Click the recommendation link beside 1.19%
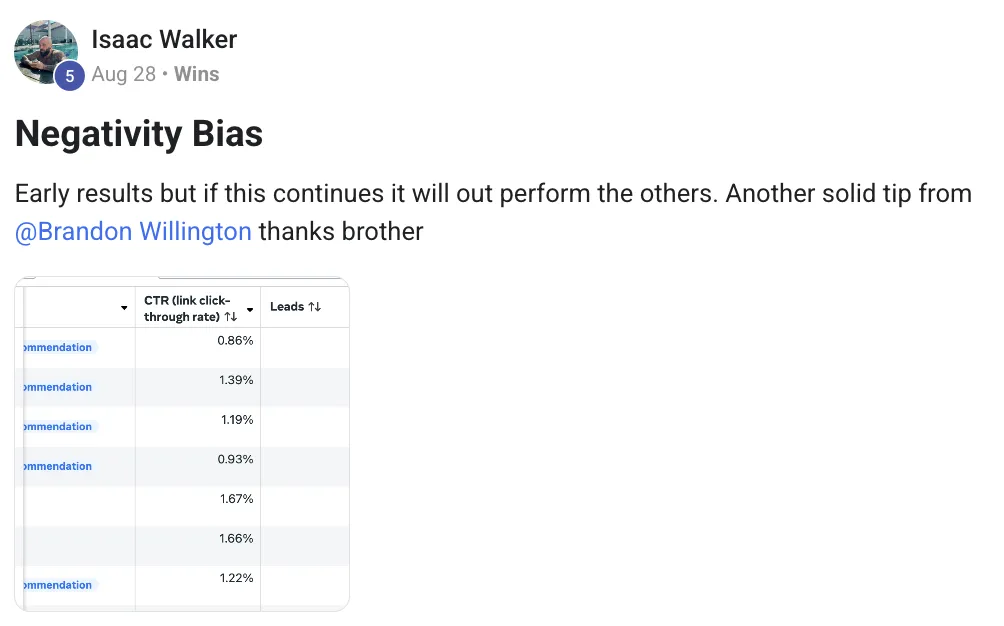1004x626 pixels. click(x=56, y=427)
